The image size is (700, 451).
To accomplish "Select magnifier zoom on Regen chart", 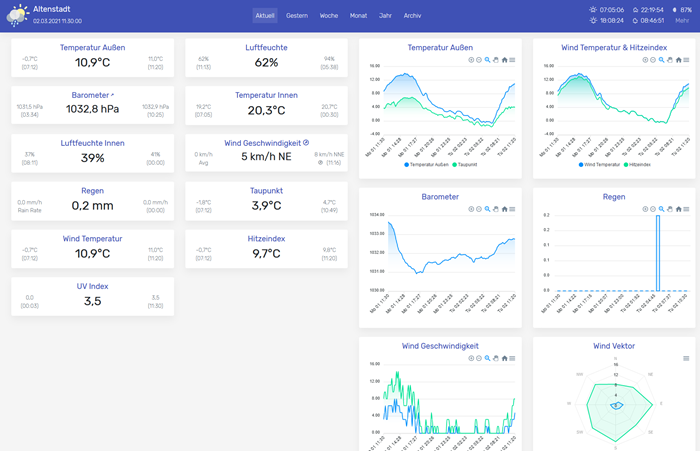I will coord(662,209).
